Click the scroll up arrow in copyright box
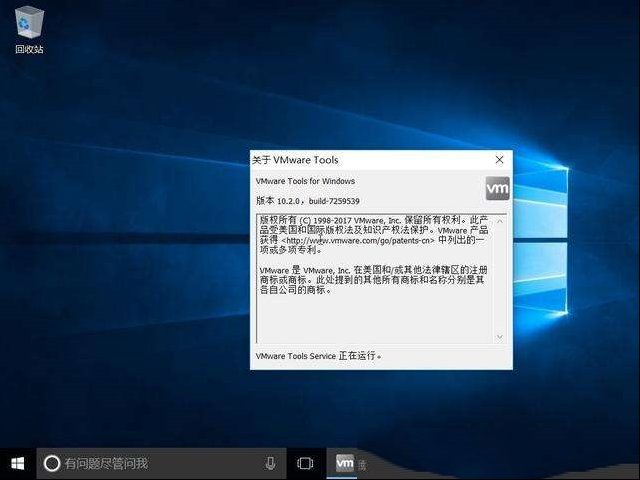 pyautogui.click(x=500, y=221)
